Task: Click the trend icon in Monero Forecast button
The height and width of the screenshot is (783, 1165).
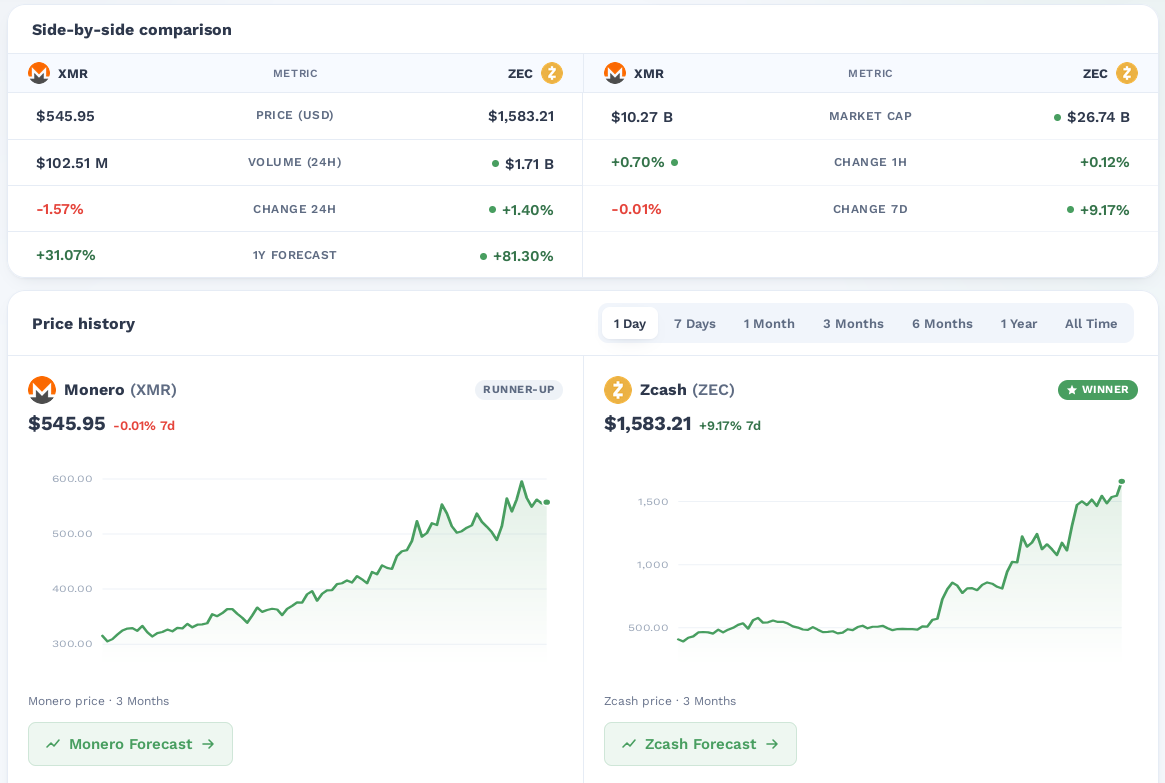Action: pyautogui.click(x=53, y=744)
